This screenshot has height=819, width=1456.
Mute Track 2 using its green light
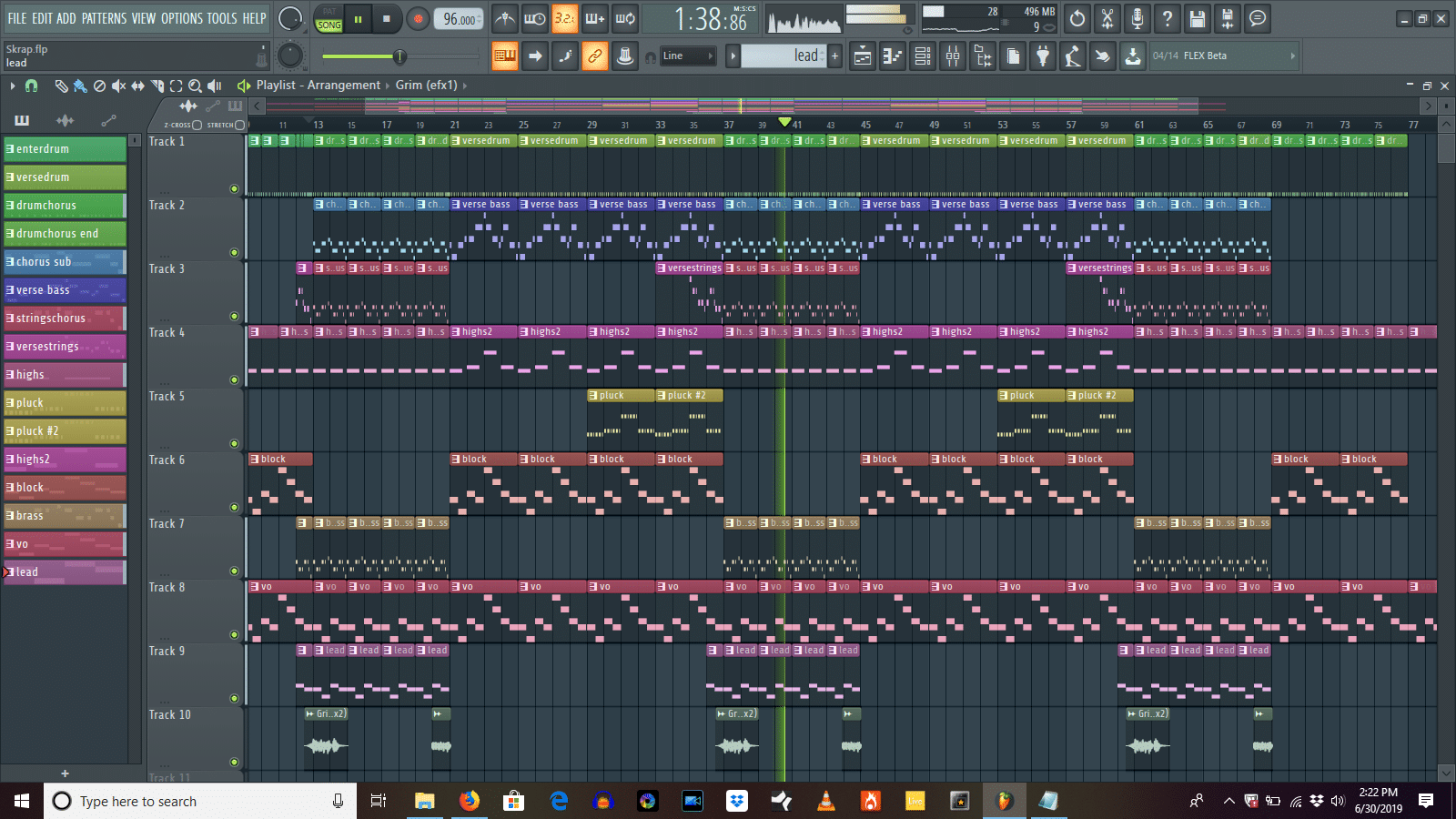pos(234,253)
